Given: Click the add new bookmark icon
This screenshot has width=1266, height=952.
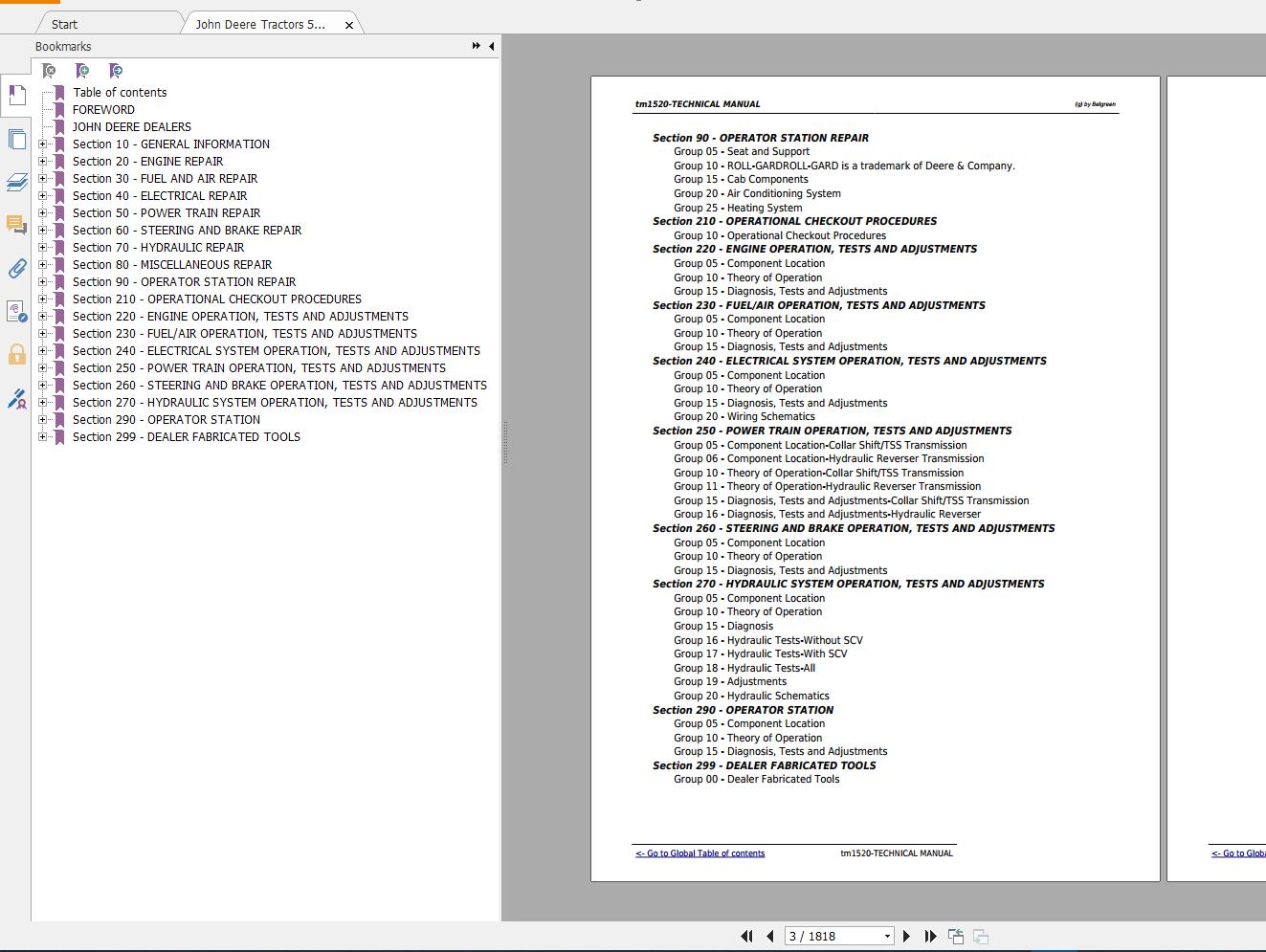Looking at the screenshot, I should click(82, 71).
